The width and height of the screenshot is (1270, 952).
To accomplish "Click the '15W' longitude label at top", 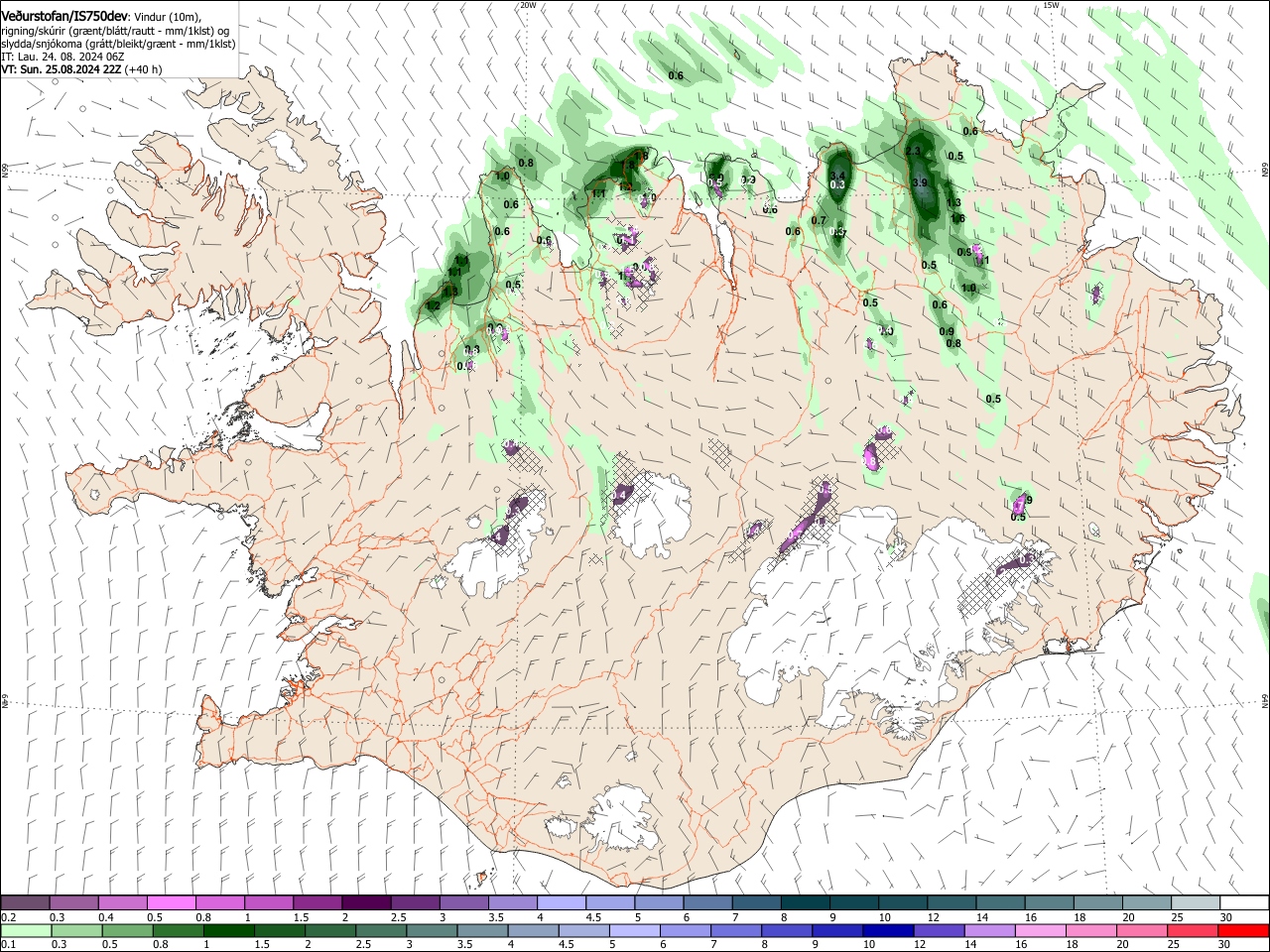I will (x=1051, y=5).
